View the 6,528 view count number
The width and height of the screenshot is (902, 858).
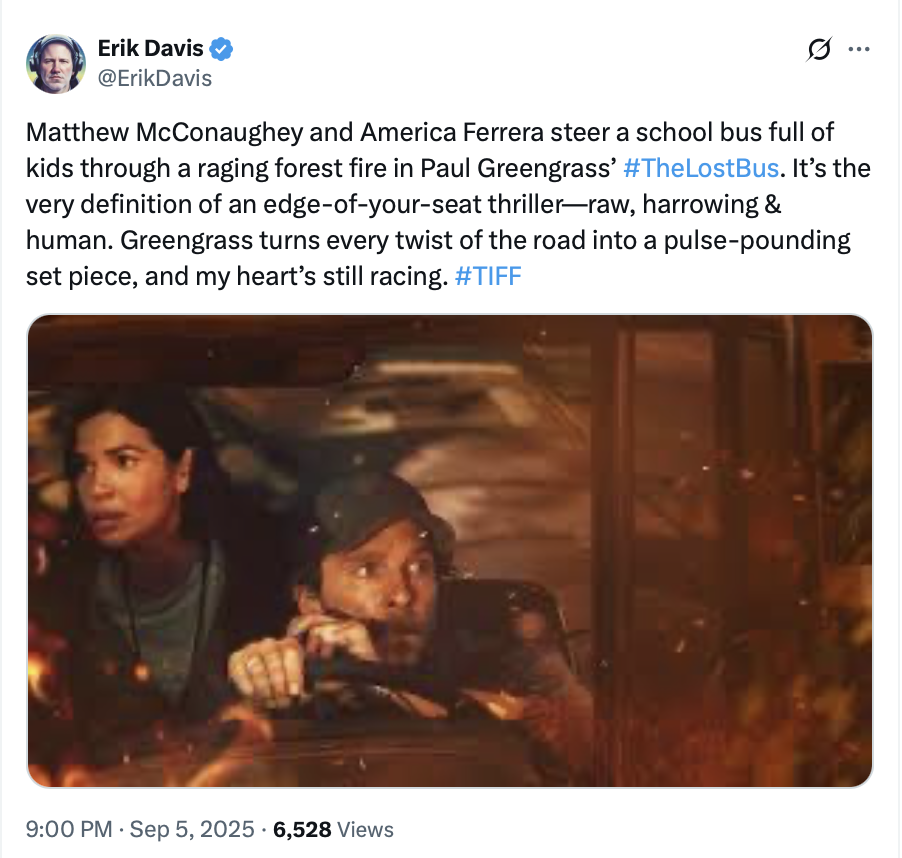pyautogui.click(x=302, y=829)
